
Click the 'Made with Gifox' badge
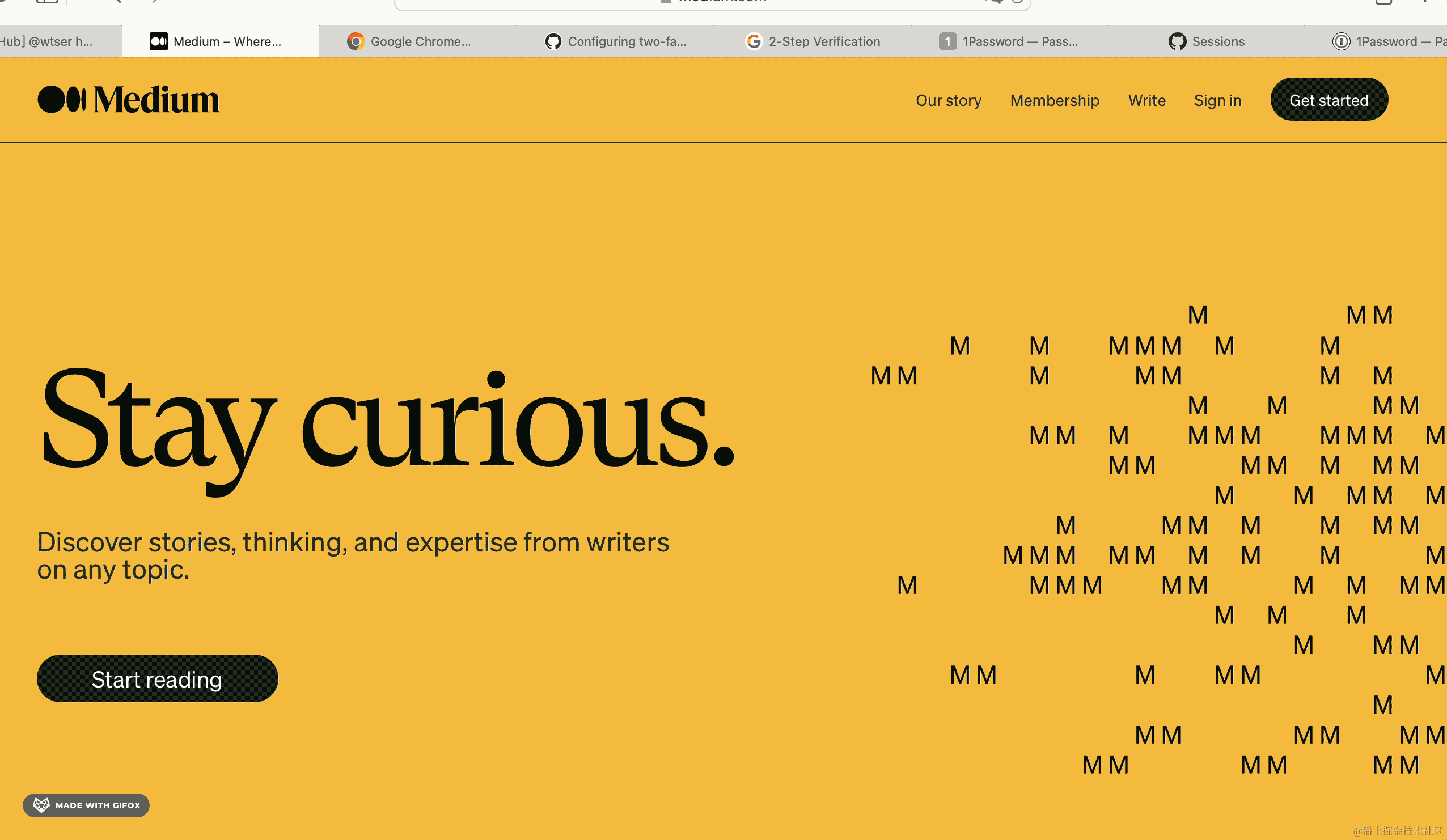[97, 805]
